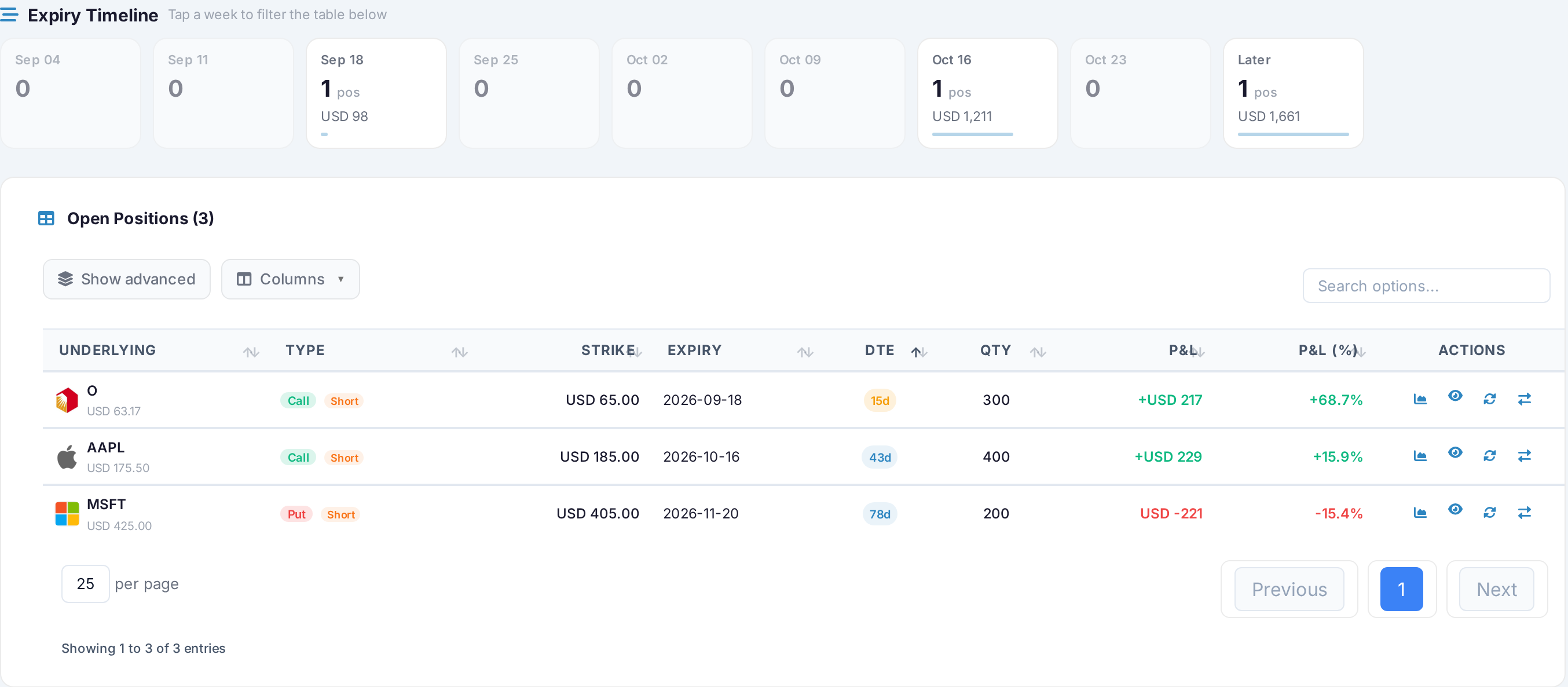Select the Sep 04 expiry week card

point(71,93)
